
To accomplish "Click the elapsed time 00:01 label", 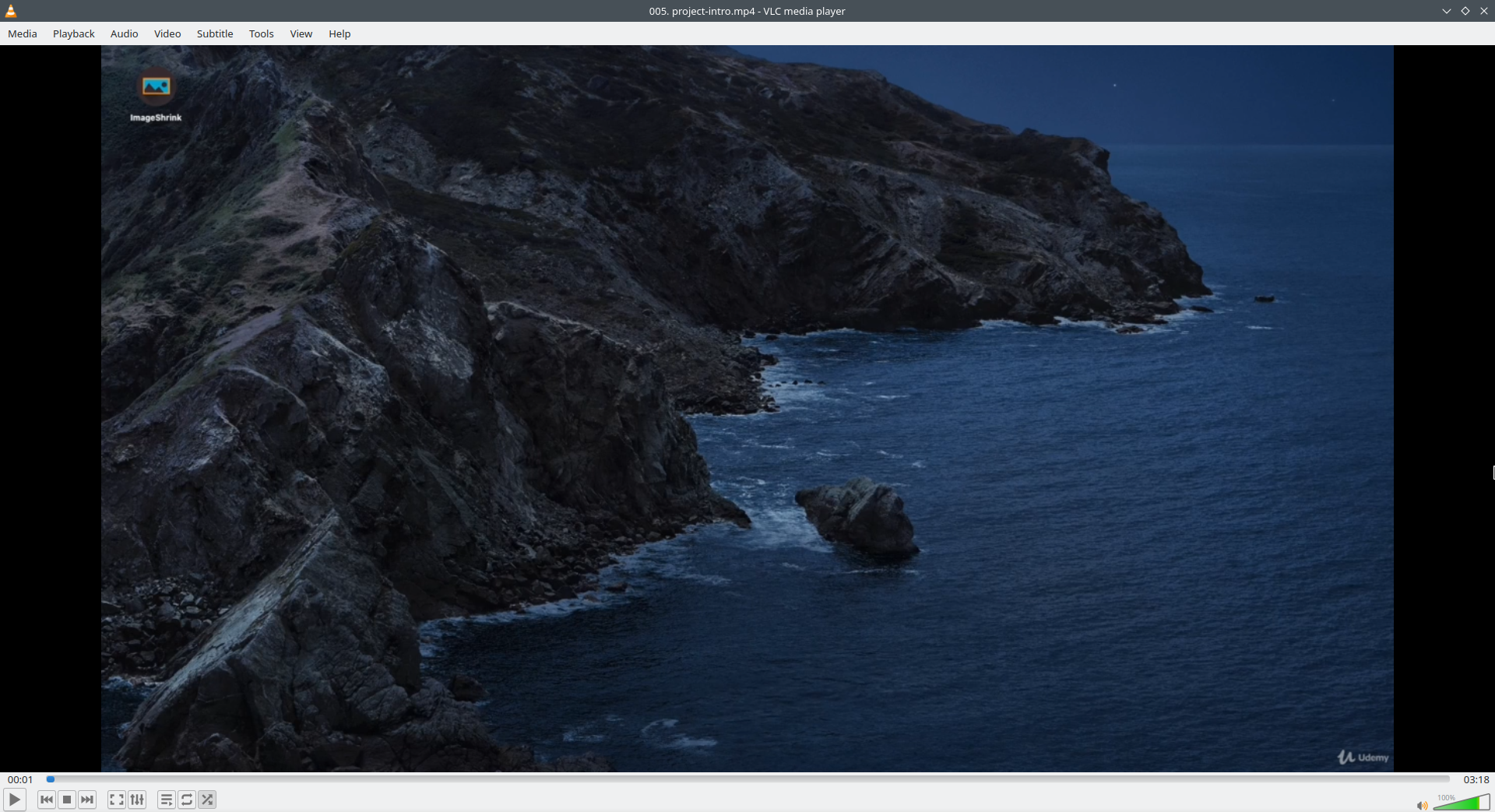I will pos(20,779).
